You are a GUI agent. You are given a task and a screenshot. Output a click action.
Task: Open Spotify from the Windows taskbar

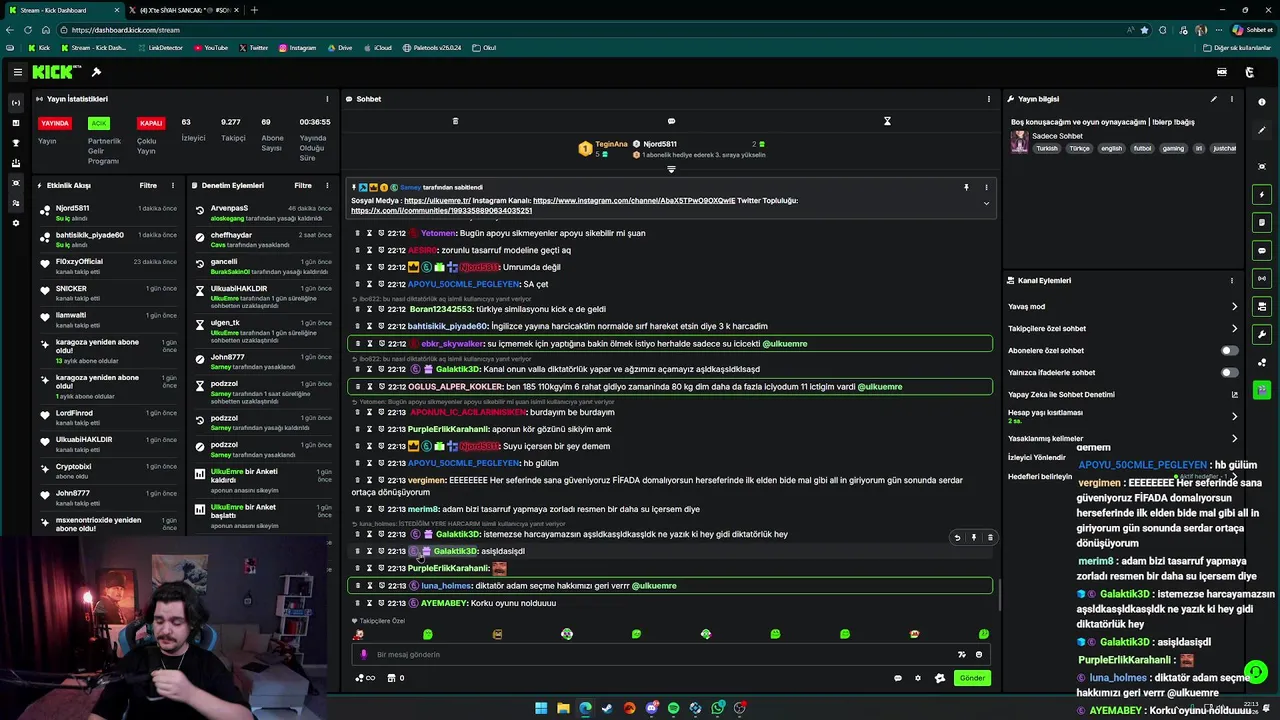(x=673, y=708)
